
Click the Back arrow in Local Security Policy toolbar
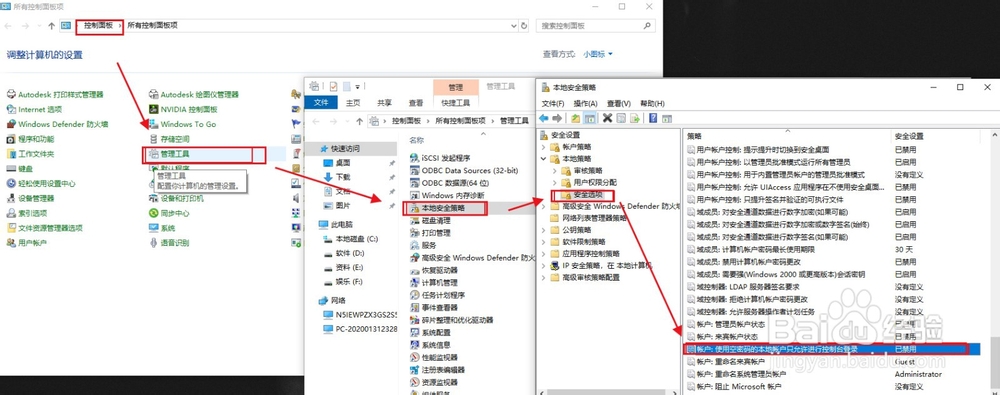(543, 118)
